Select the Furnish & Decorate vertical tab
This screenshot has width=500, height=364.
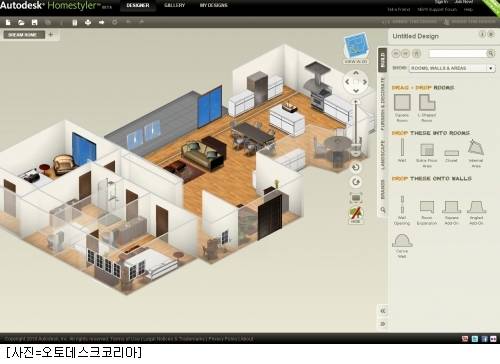382,104
